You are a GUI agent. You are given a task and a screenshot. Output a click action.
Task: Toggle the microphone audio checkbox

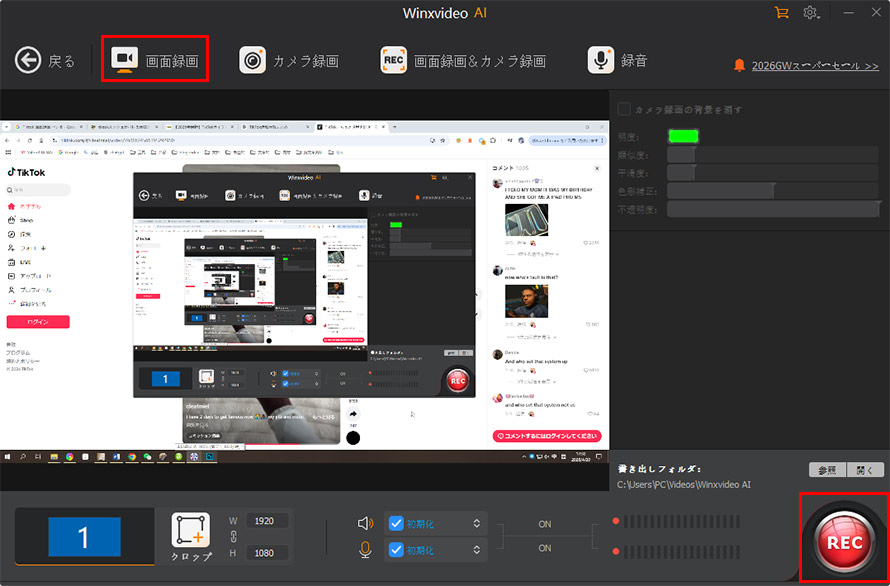pos(396,549)
